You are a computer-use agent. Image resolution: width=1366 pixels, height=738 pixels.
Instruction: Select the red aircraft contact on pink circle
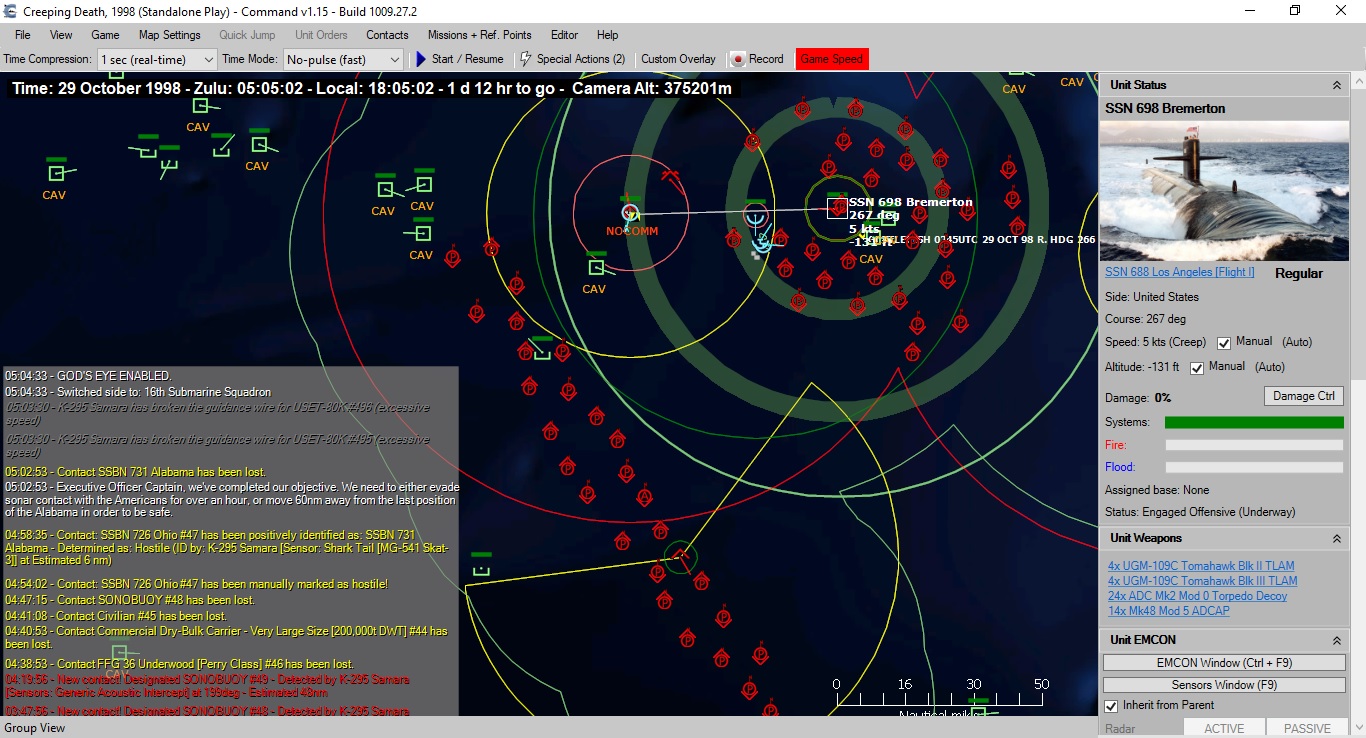671,177
